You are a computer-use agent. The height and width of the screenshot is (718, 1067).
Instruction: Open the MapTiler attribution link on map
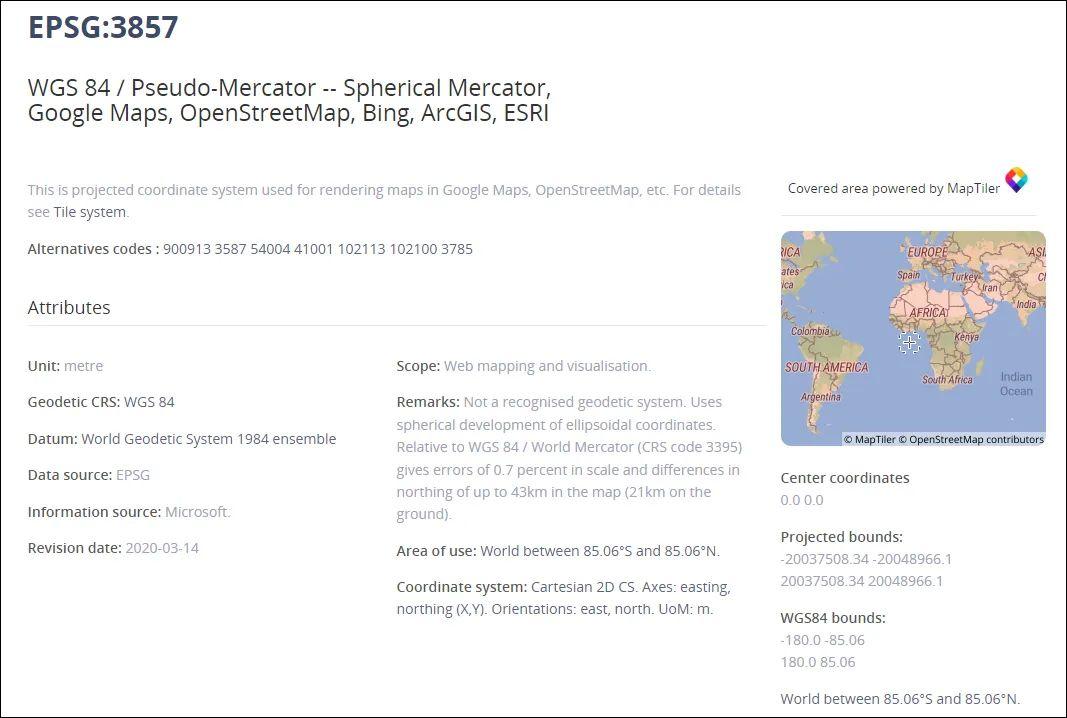[870, 440]
